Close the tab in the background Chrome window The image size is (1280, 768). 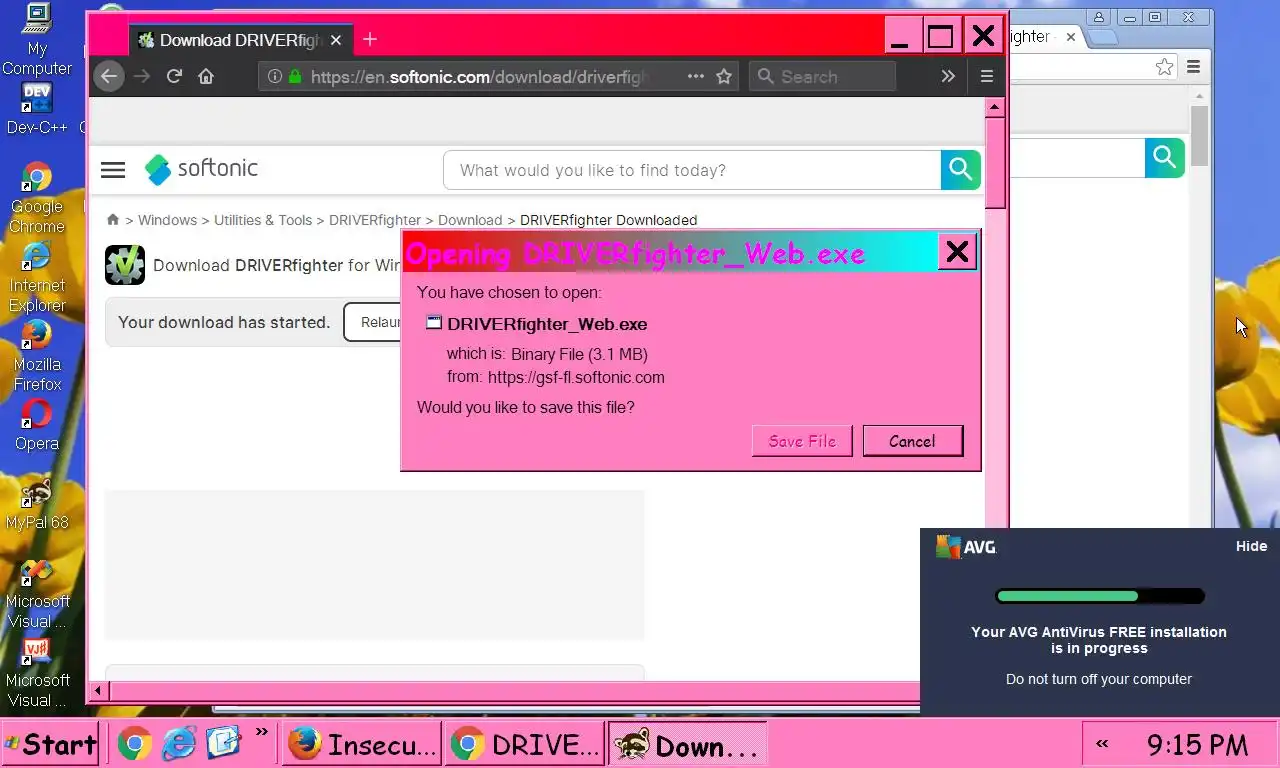click(x=1070, y=37)
